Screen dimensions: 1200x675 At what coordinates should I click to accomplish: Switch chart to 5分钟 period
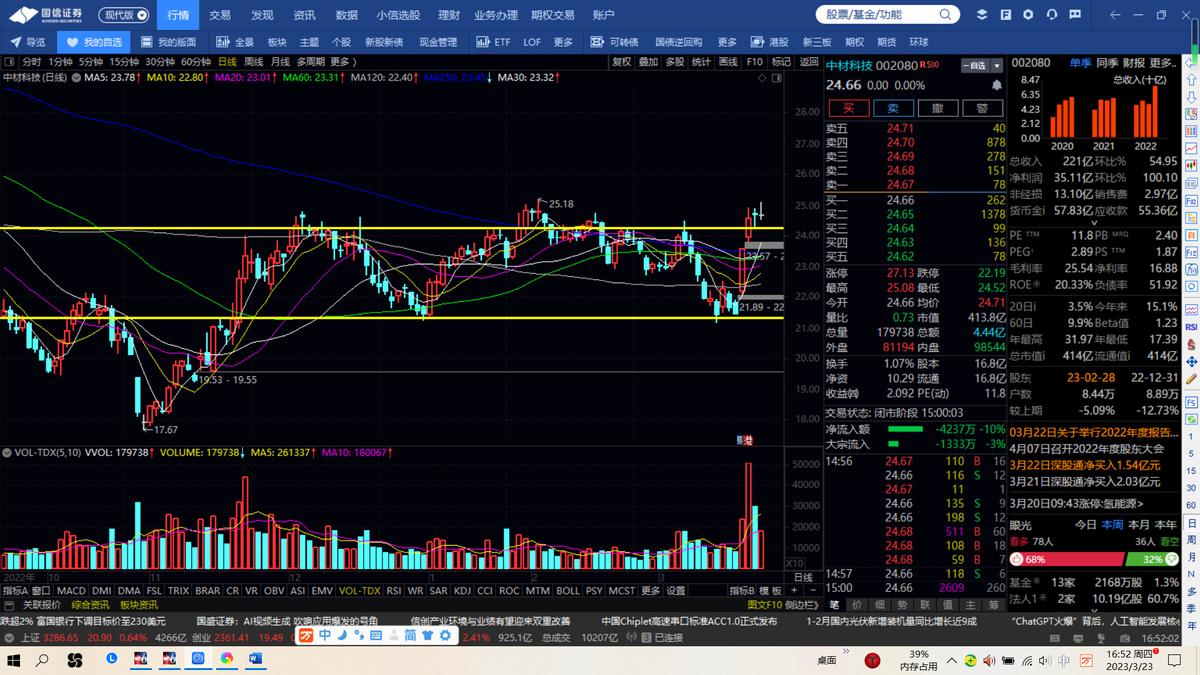click(91, 62)
